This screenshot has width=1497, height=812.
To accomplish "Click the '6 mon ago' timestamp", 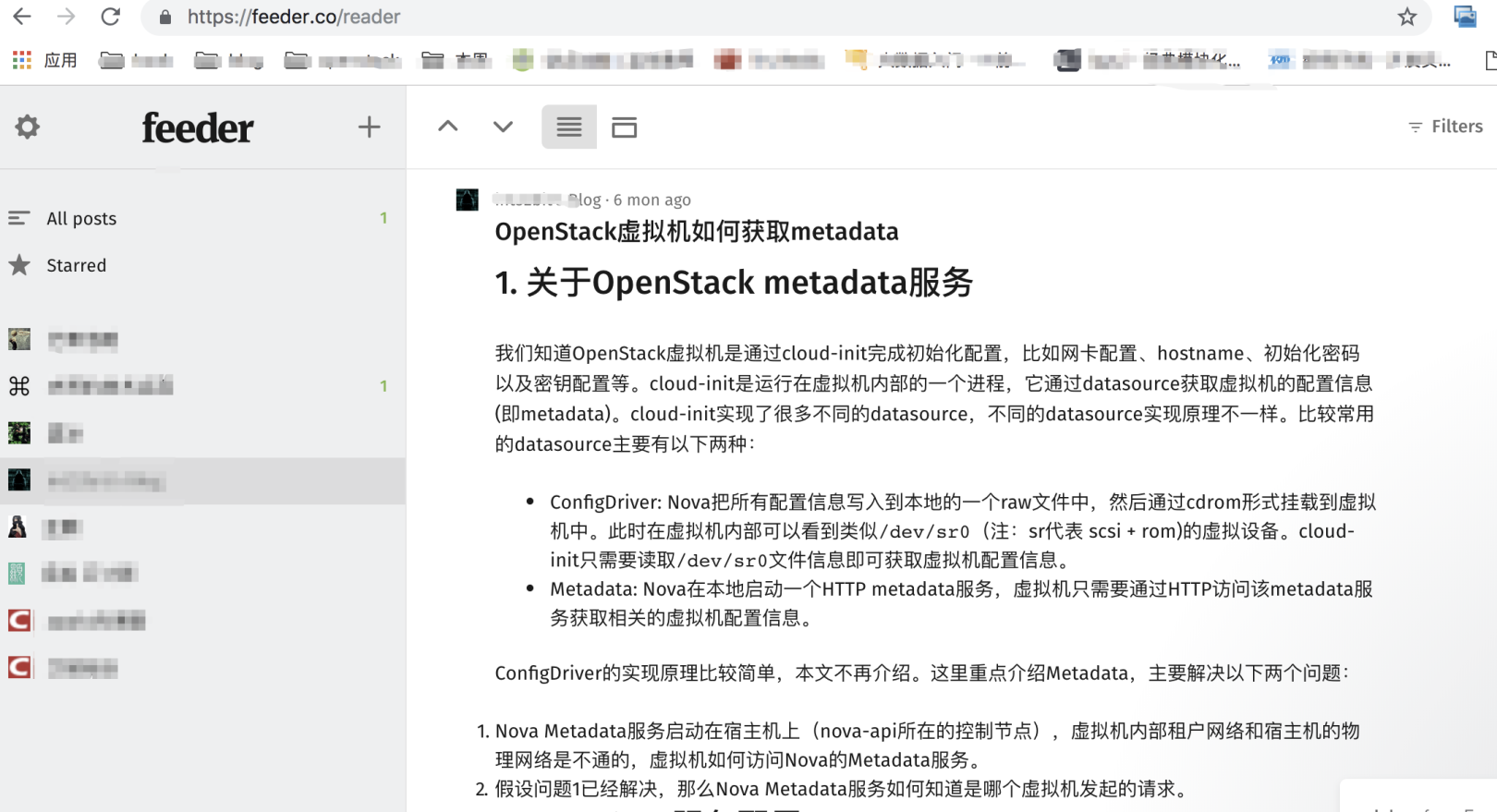I will coord(652,200).
